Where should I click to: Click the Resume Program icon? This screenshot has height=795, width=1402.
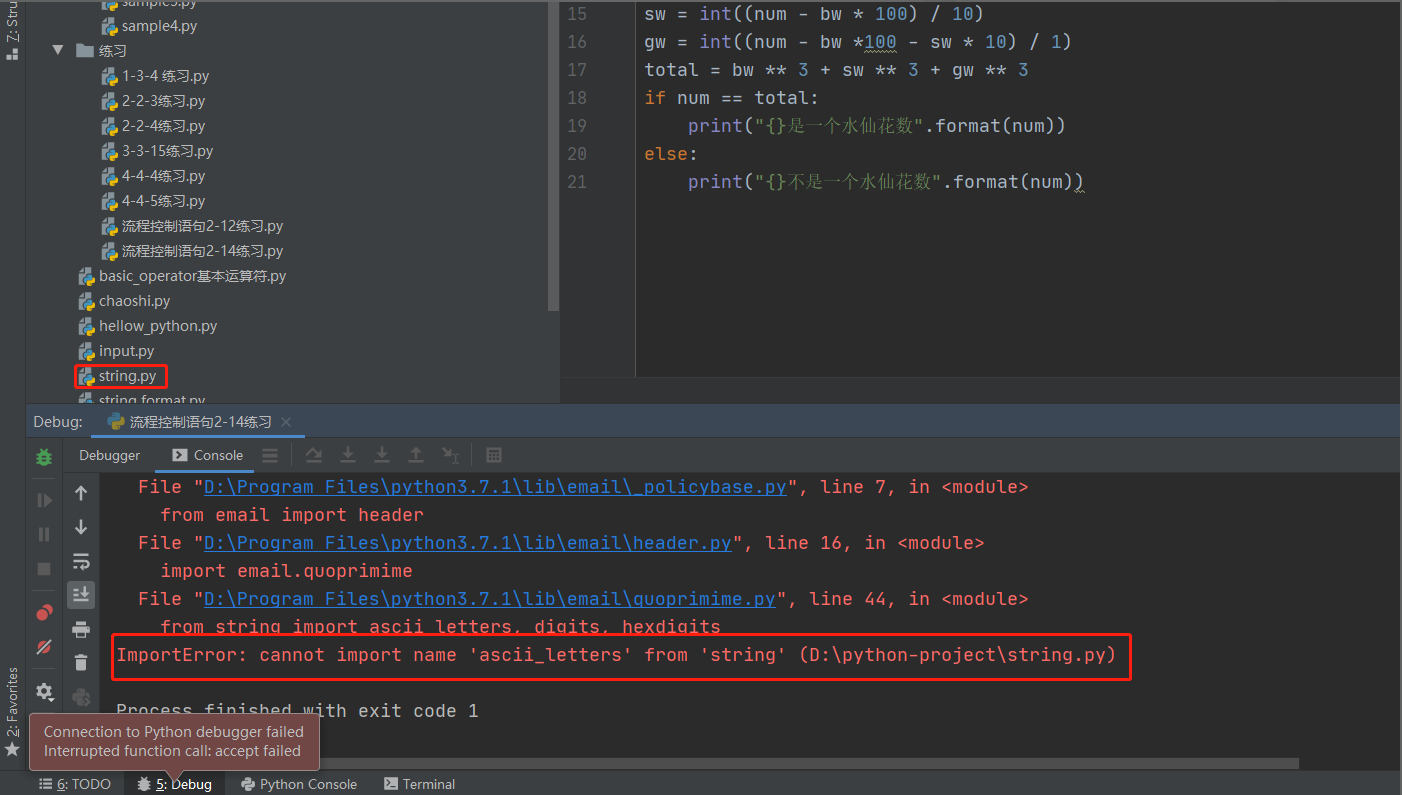coord(44,500)
